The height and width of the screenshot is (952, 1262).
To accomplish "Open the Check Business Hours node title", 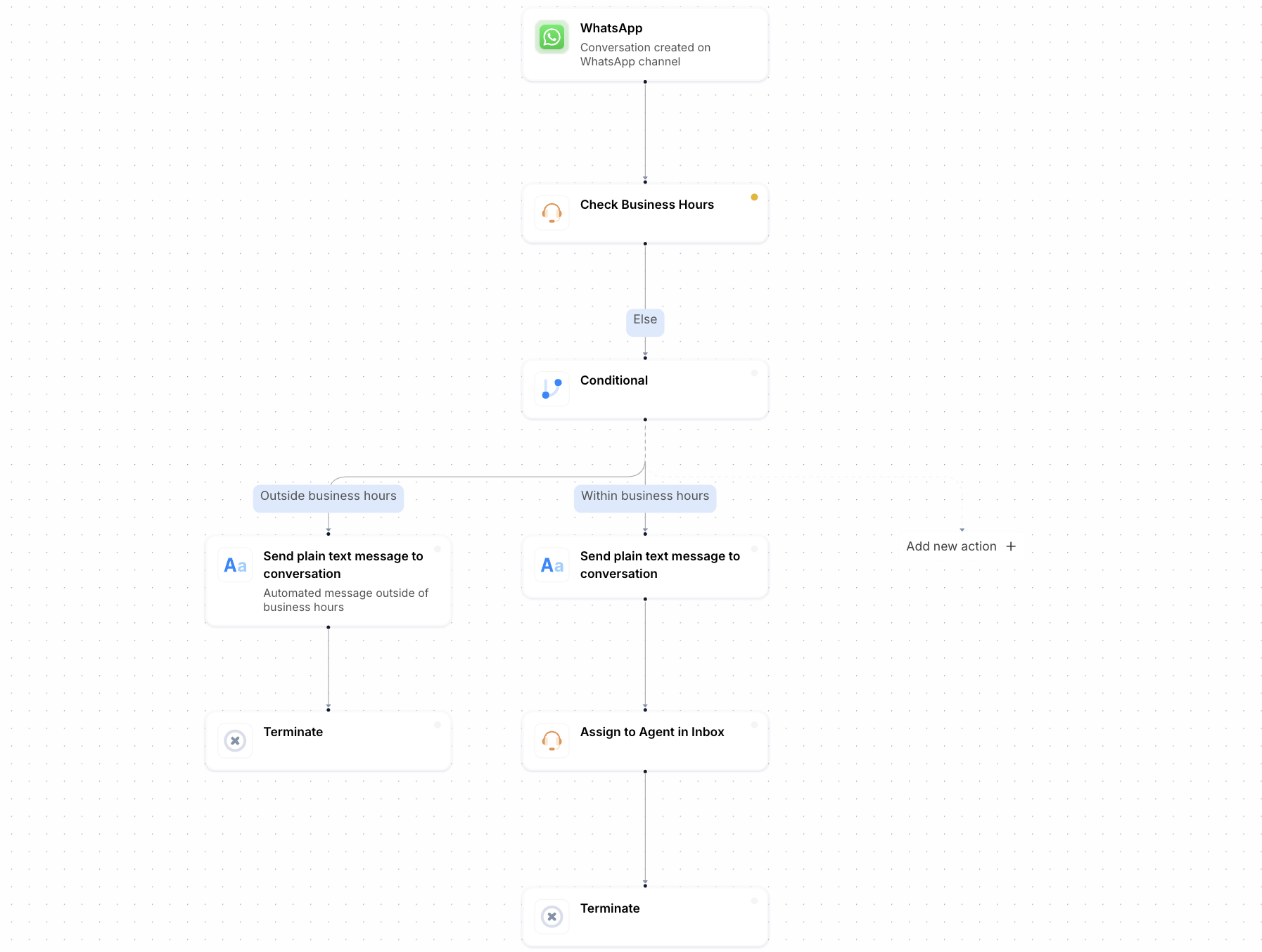I will [x=646, y=205].
